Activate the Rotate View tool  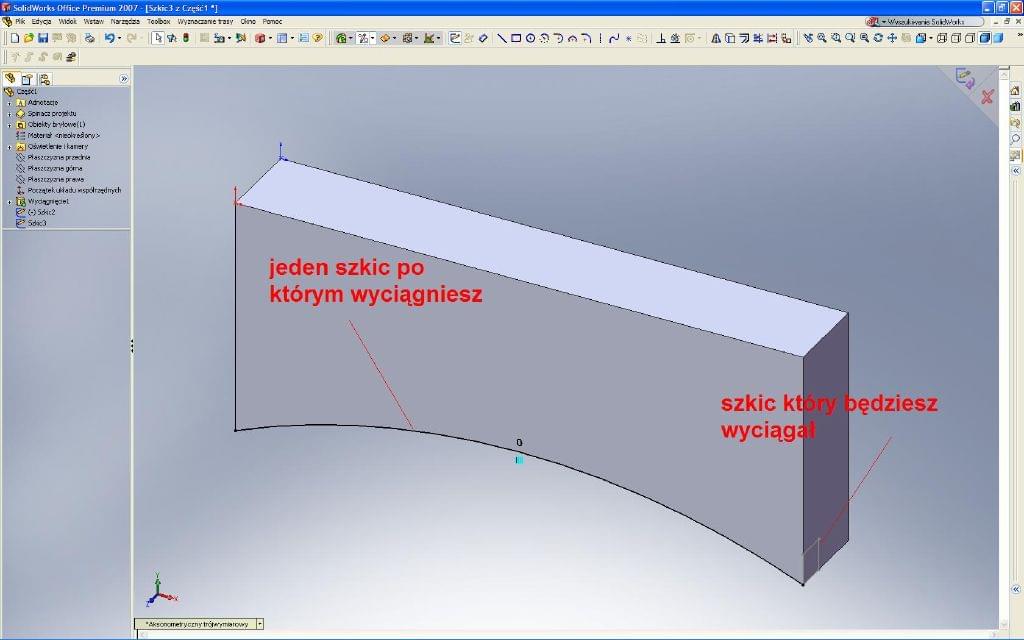pos(878,39)
